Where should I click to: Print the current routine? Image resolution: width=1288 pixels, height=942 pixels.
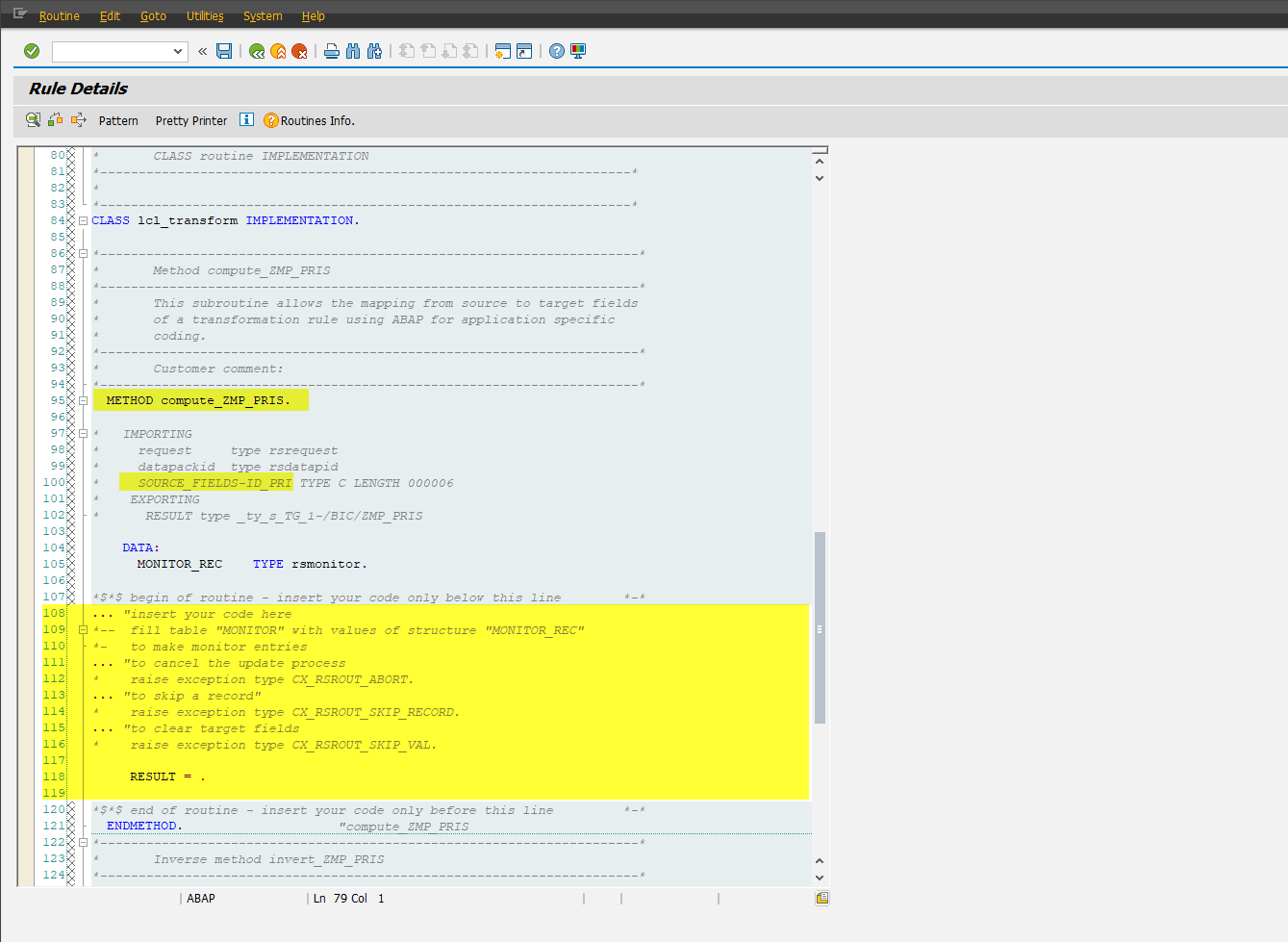(x=330, y=51)
